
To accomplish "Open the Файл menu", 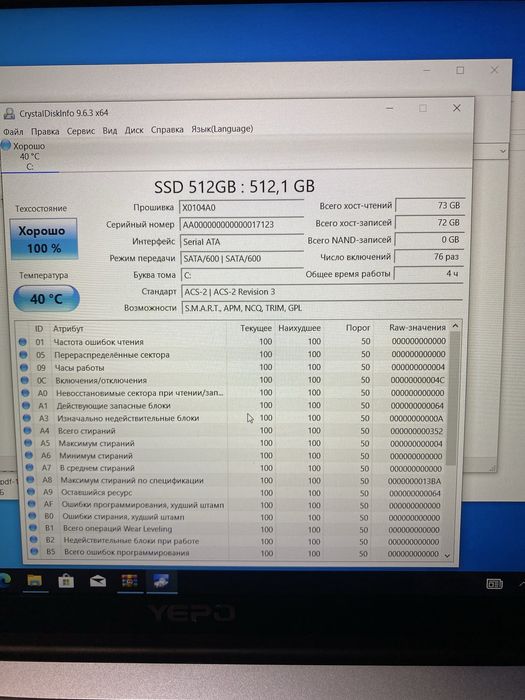I will [13, 132].
